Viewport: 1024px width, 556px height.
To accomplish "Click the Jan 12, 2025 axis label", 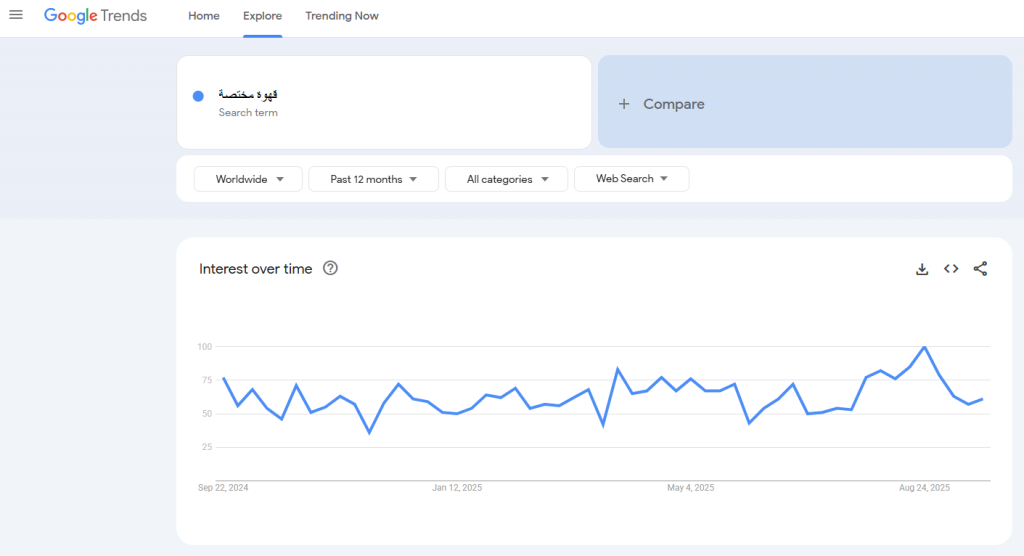I will coord(457,488).
